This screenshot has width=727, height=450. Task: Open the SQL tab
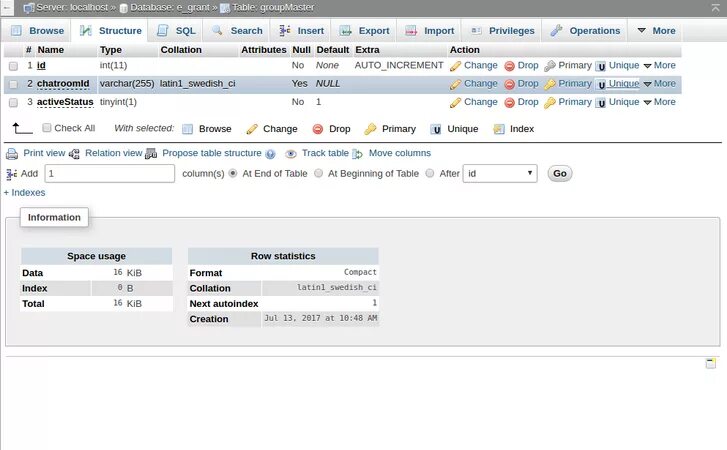click(176, 31)
